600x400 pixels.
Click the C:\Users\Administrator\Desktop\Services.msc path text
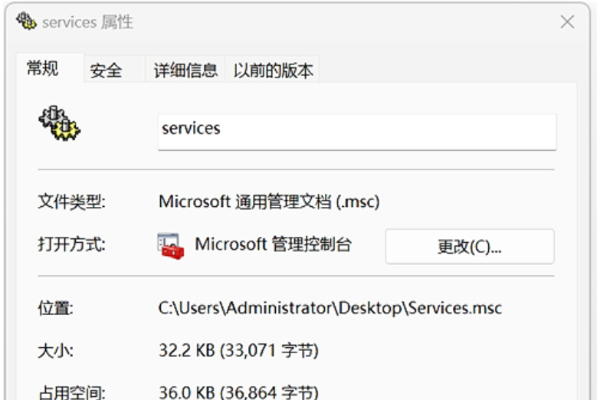click(x=330, y=308)
